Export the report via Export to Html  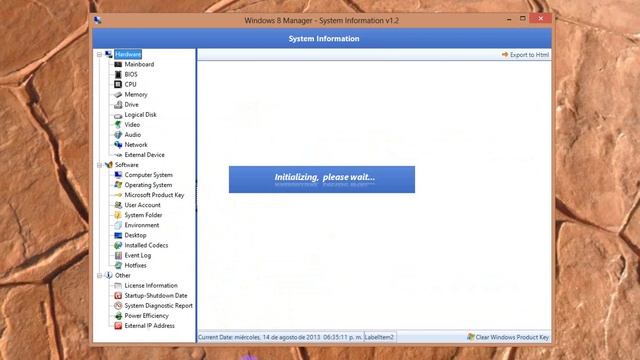[525, 55]
